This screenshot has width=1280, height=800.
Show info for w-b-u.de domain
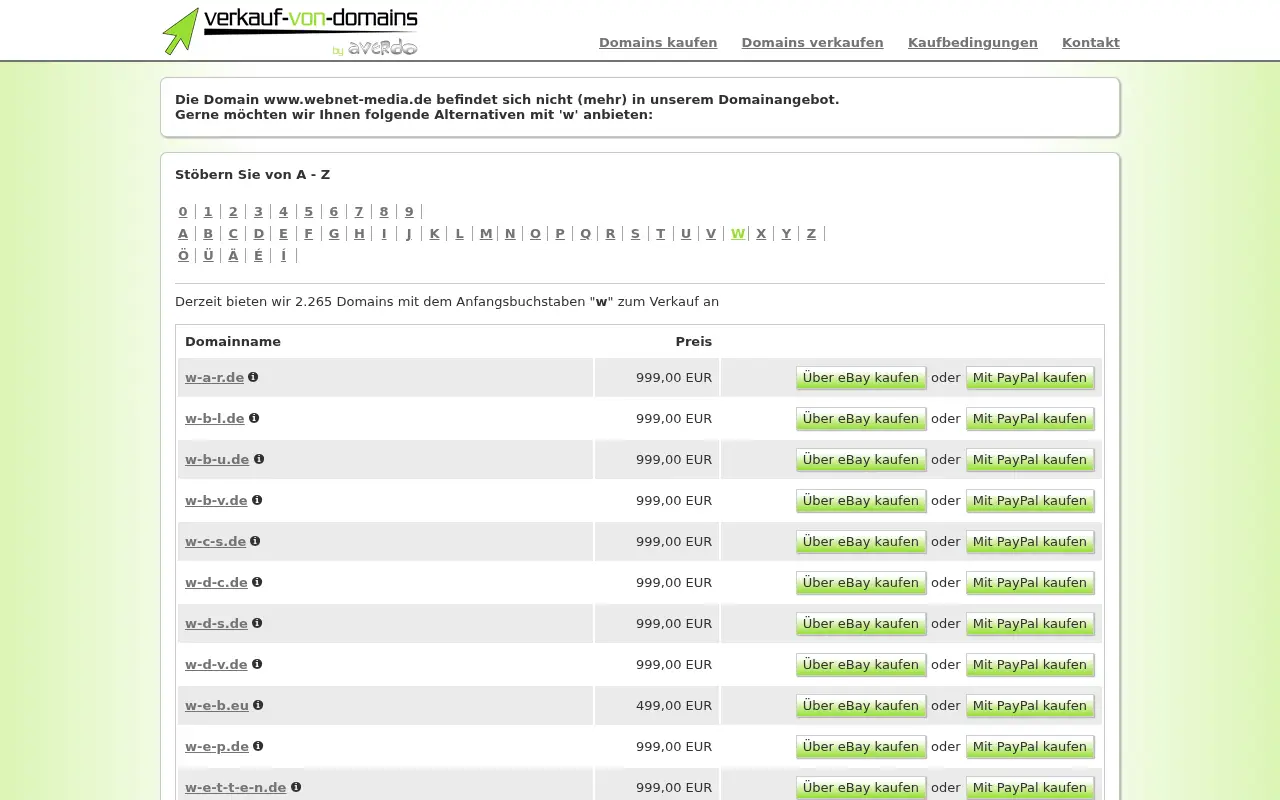click(x=259, y=459)
